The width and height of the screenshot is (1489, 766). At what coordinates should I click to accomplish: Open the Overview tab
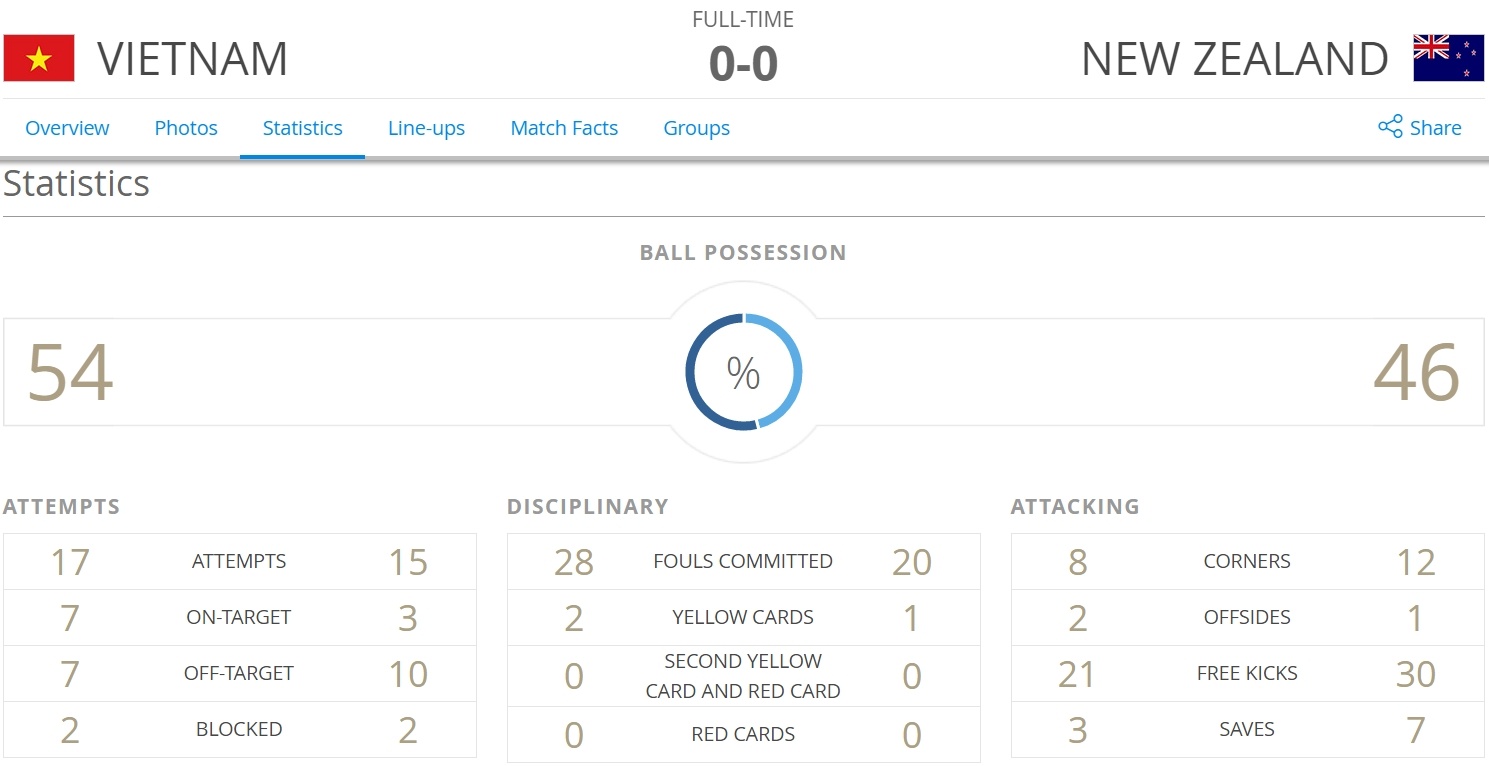pyautogui.click(x=67, y=128)
